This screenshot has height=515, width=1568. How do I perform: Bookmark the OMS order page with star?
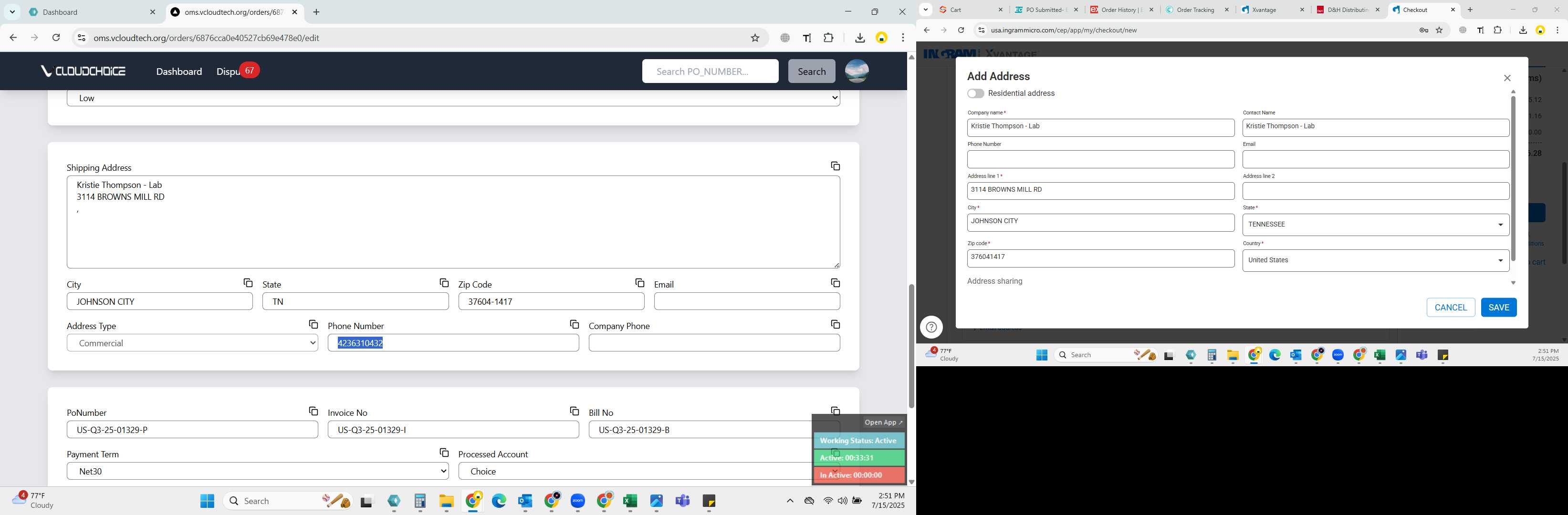pyautogui.click(x=755, y=38)
